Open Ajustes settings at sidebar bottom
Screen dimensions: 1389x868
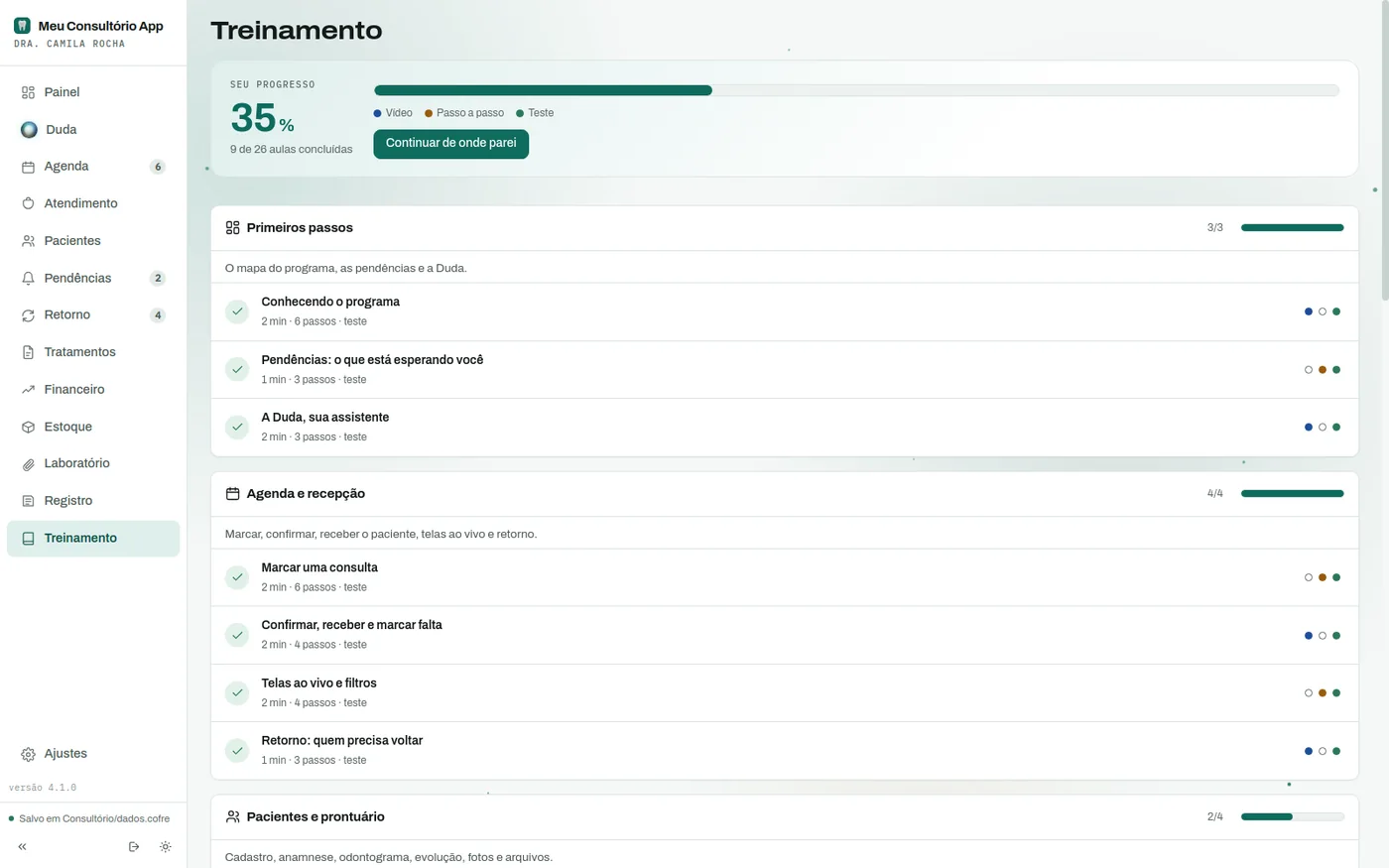click(93, 754)
